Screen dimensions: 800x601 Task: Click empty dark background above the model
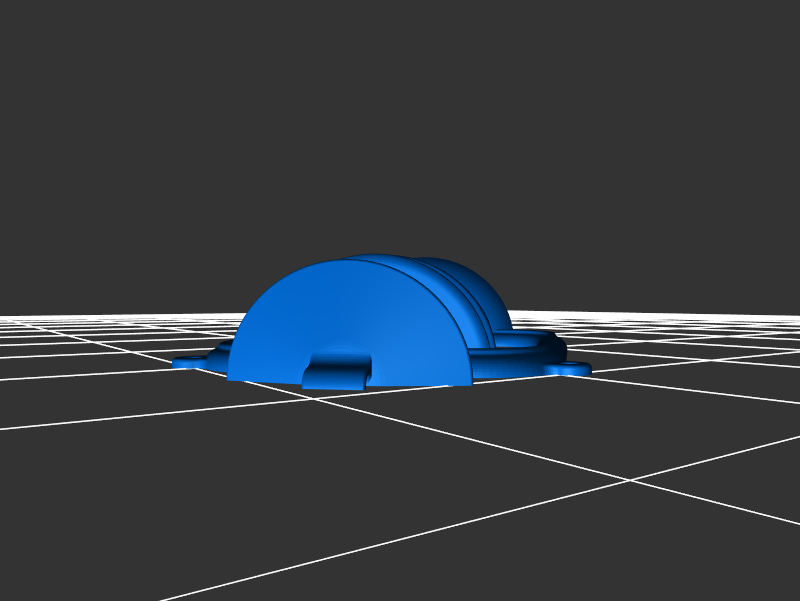(400, 120)
